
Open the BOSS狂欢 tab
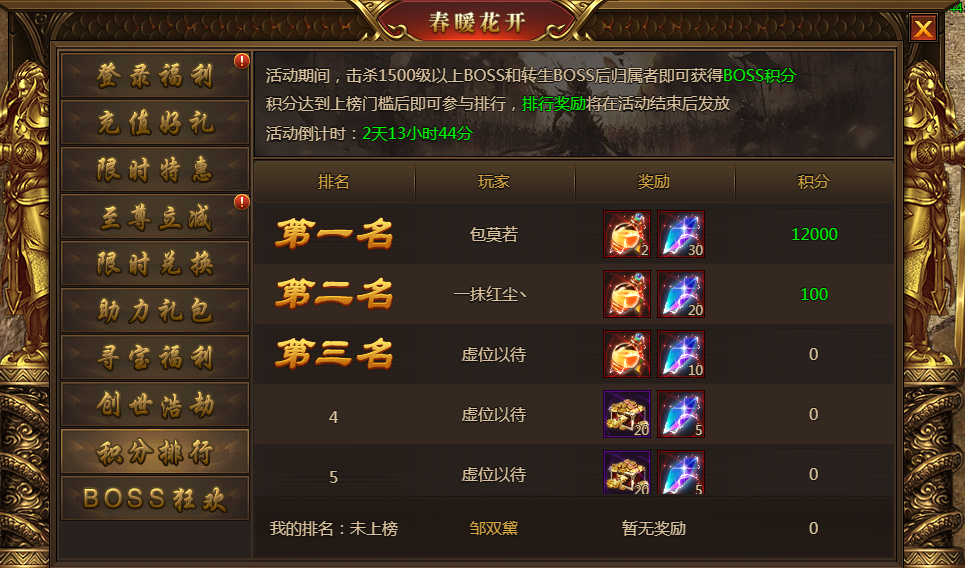point(154,498)
